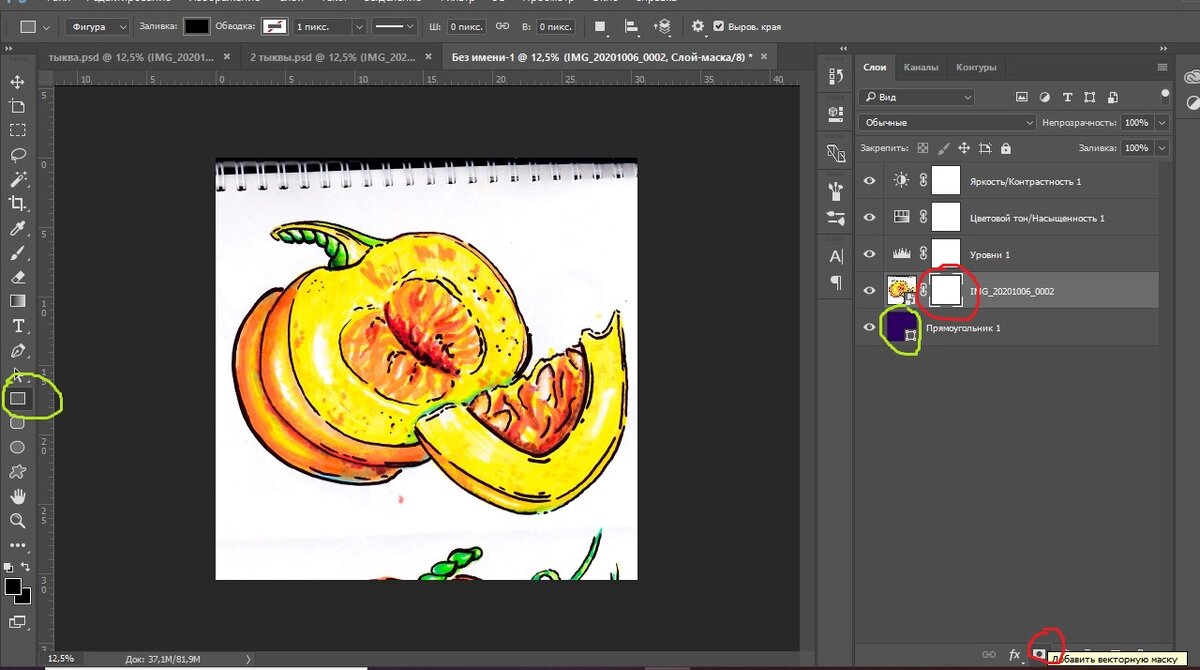Hide the Яркость/Контрастность 1 layer
Screen dimensions: 1200x670
[x=869, y=181]
